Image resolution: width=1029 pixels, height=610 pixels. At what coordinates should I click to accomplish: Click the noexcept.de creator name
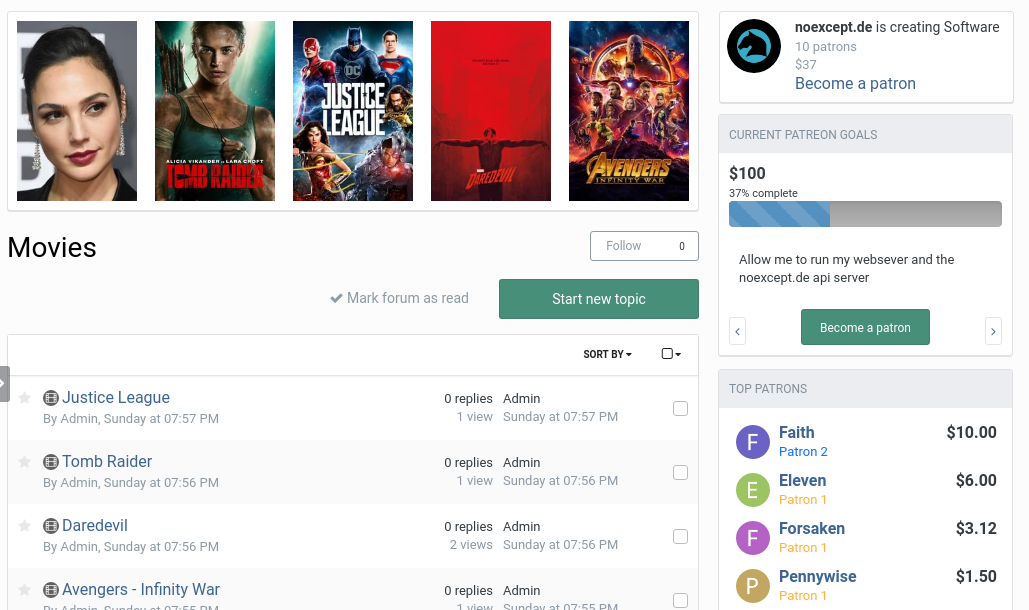pyautogui.click(x=833, y=27)
